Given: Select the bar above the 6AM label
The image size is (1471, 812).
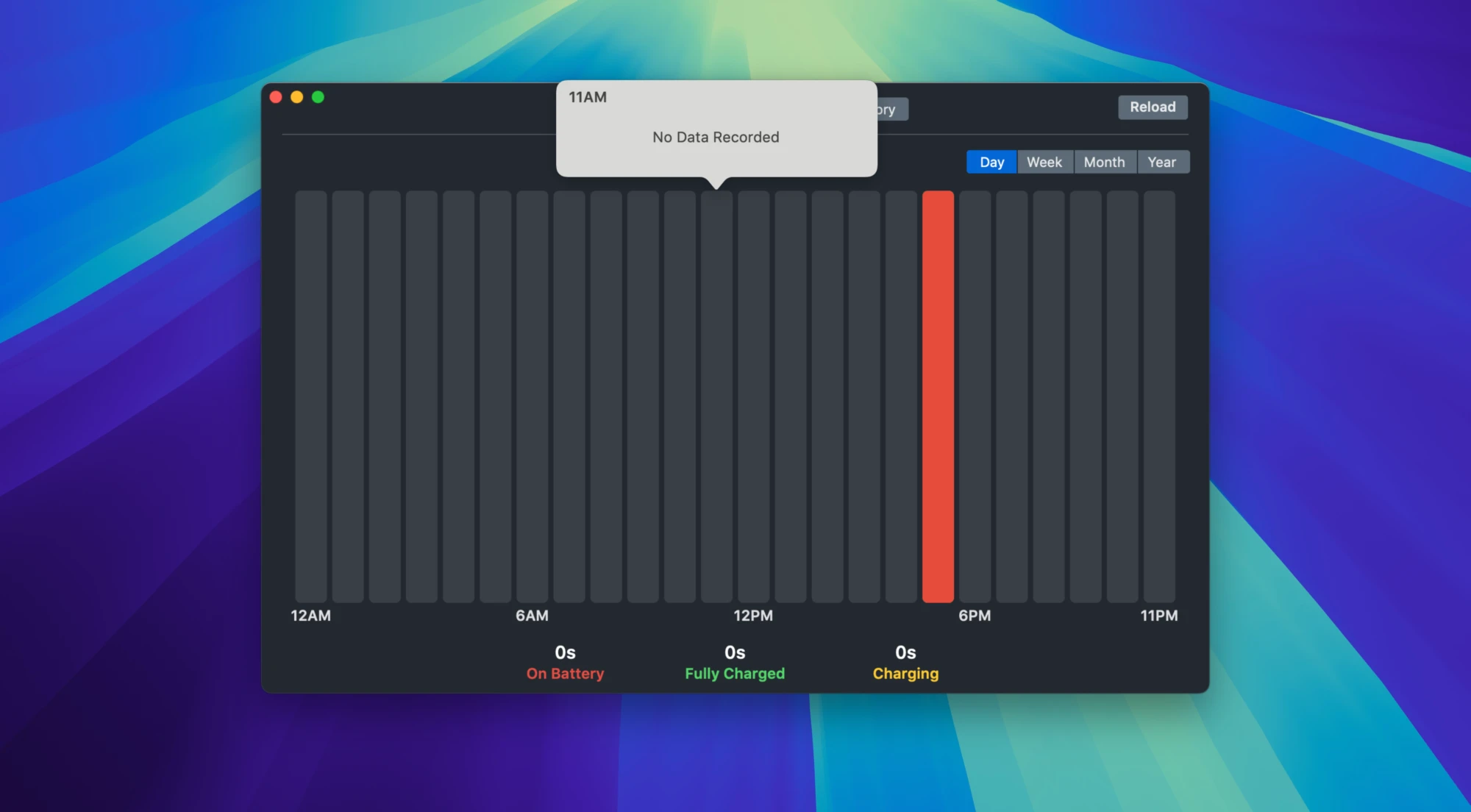Looking at the screenshot, I should (x=533, y=397).
